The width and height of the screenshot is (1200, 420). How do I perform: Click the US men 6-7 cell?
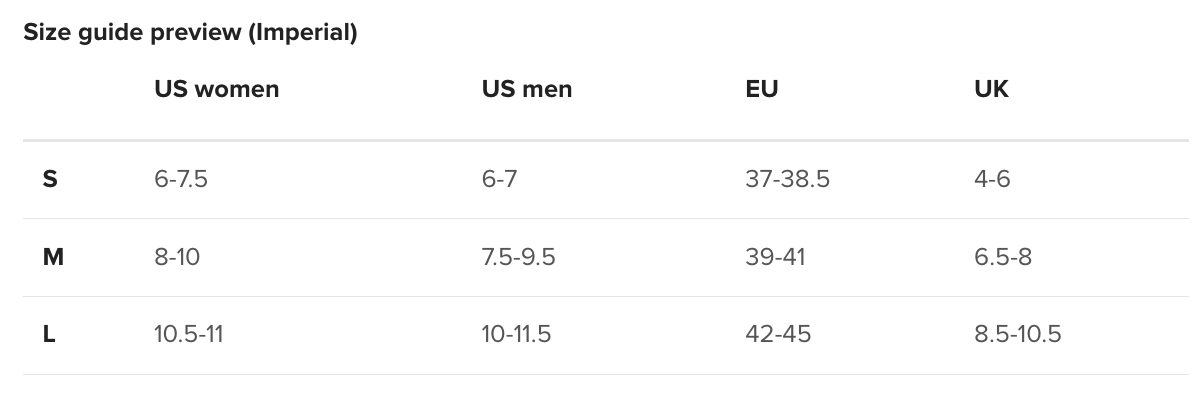(x=499, y=180)
